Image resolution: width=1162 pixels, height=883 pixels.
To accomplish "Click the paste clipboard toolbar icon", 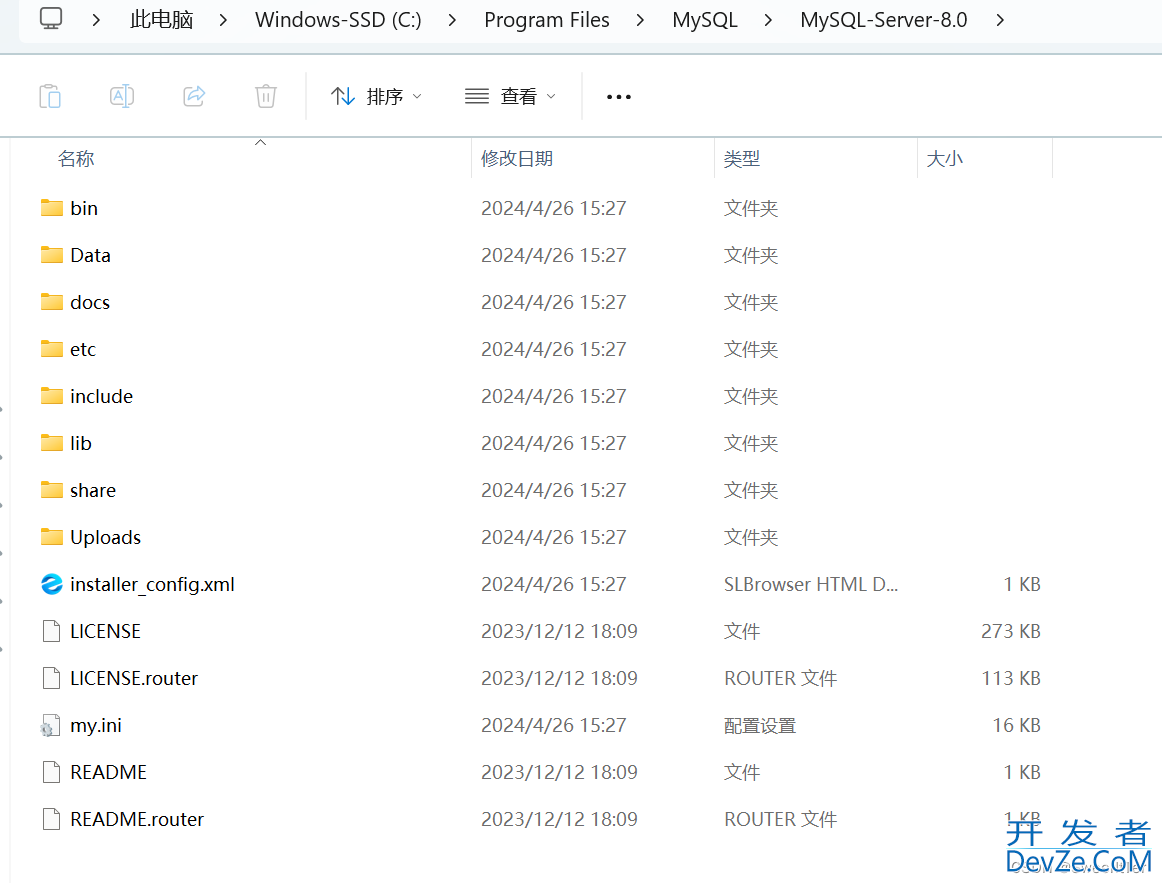I will (x=50, y=96).
